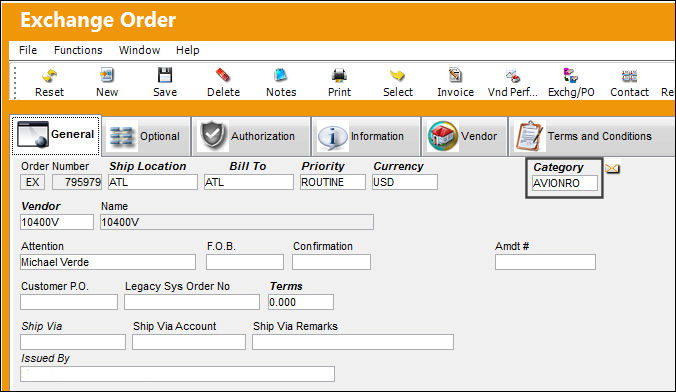Click the Currency field showing USD
676x392 pixels.
(405, 182)
